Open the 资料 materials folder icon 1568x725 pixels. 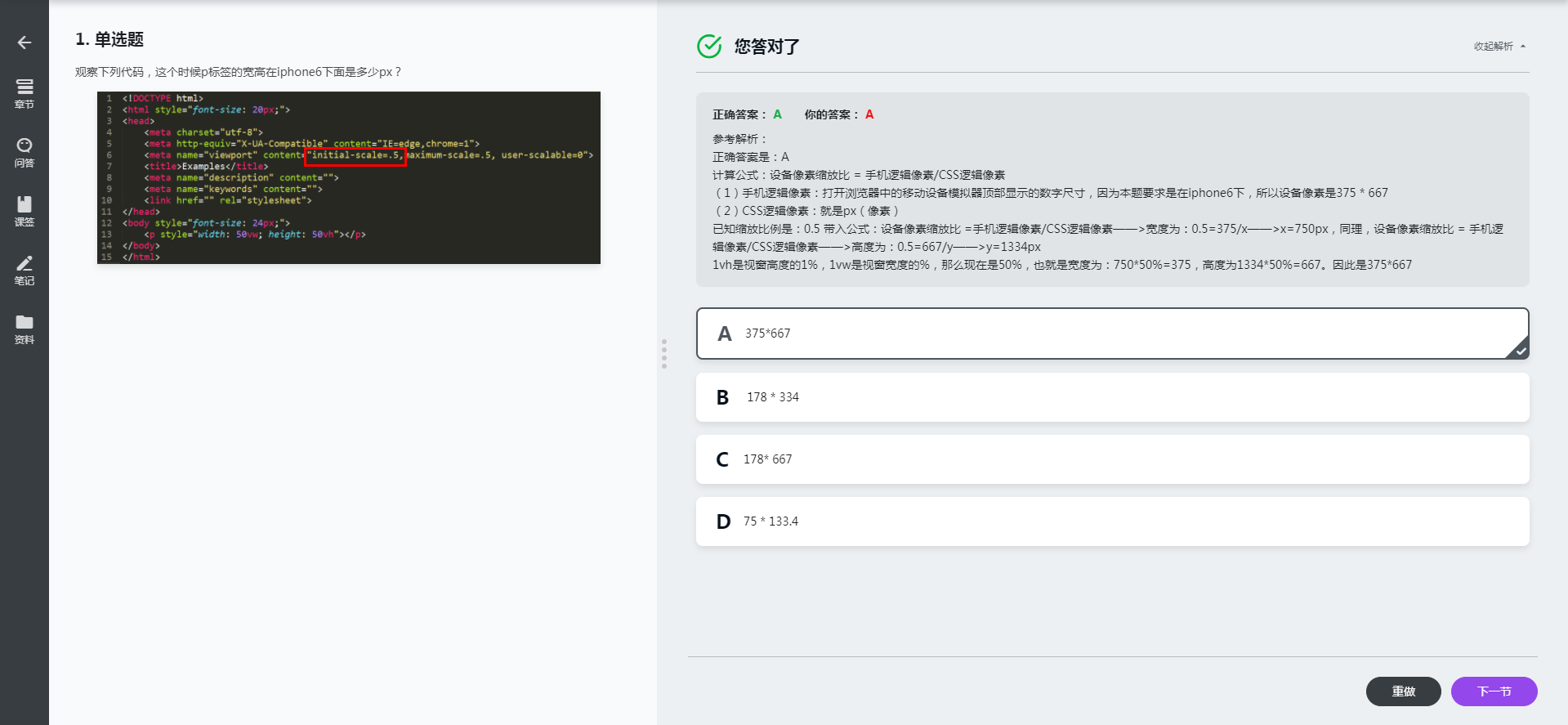(25, 329)
